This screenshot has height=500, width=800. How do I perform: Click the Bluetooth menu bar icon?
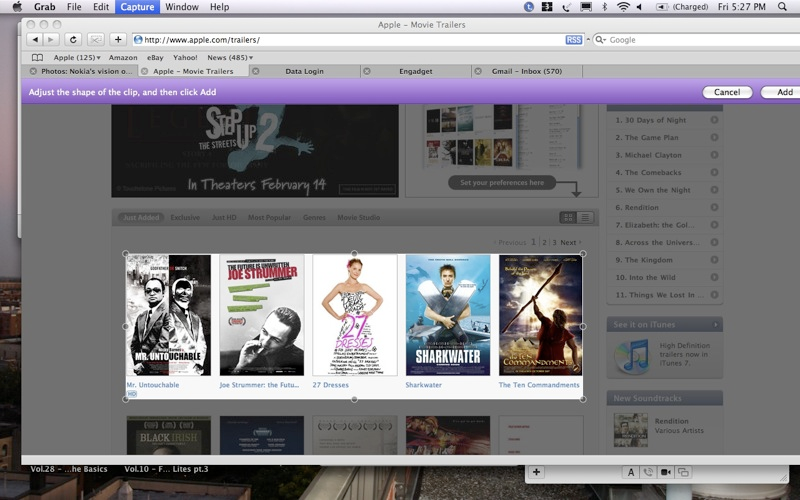[605, 7]
